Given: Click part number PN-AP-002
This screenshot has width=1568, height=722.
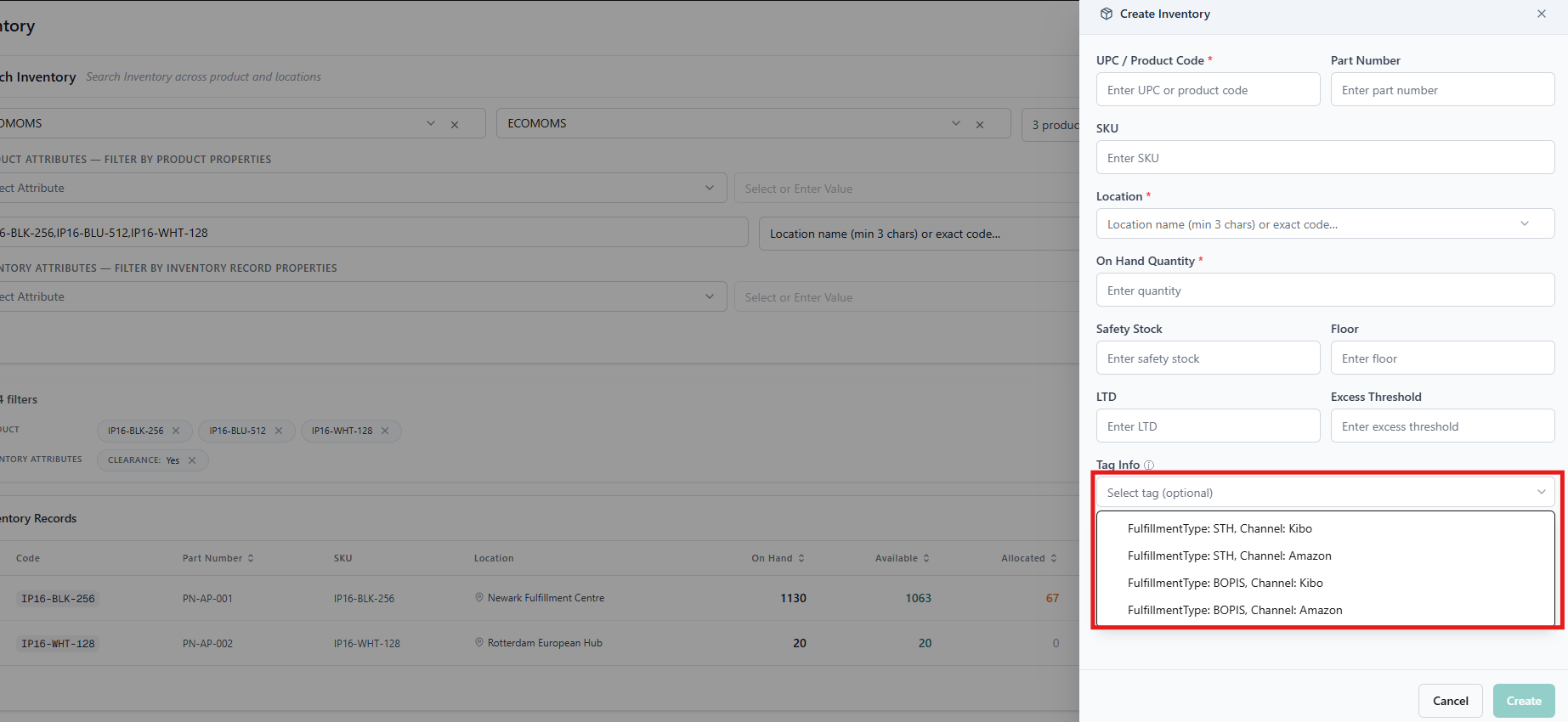Looking at the screenshot, I should click(207, 643).
